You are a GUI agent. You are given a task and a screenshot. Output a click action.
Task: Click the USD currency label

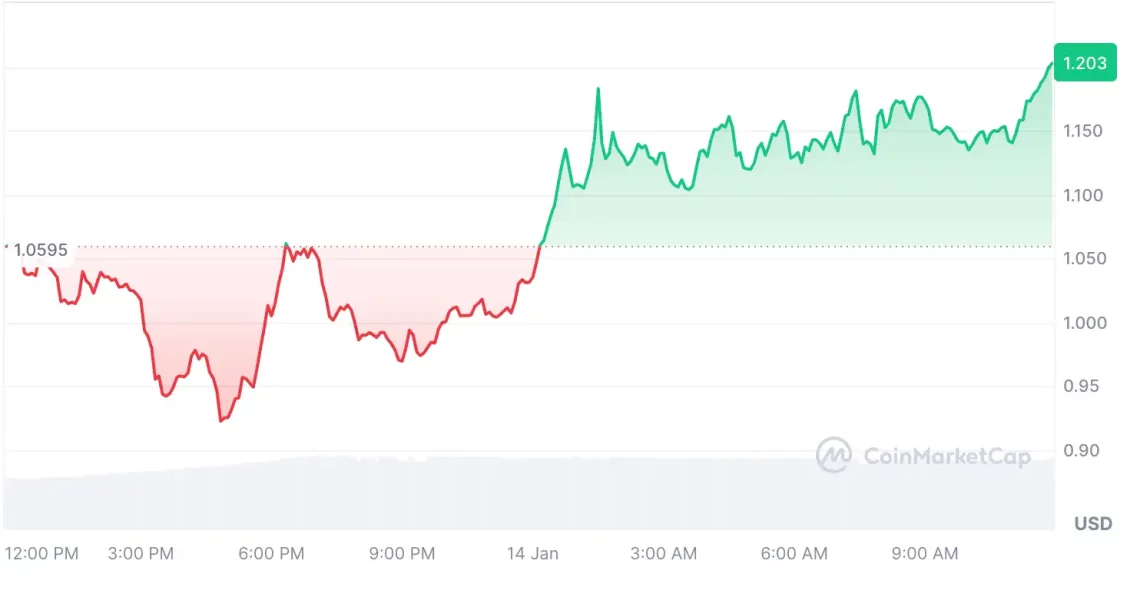[1093, 524]
